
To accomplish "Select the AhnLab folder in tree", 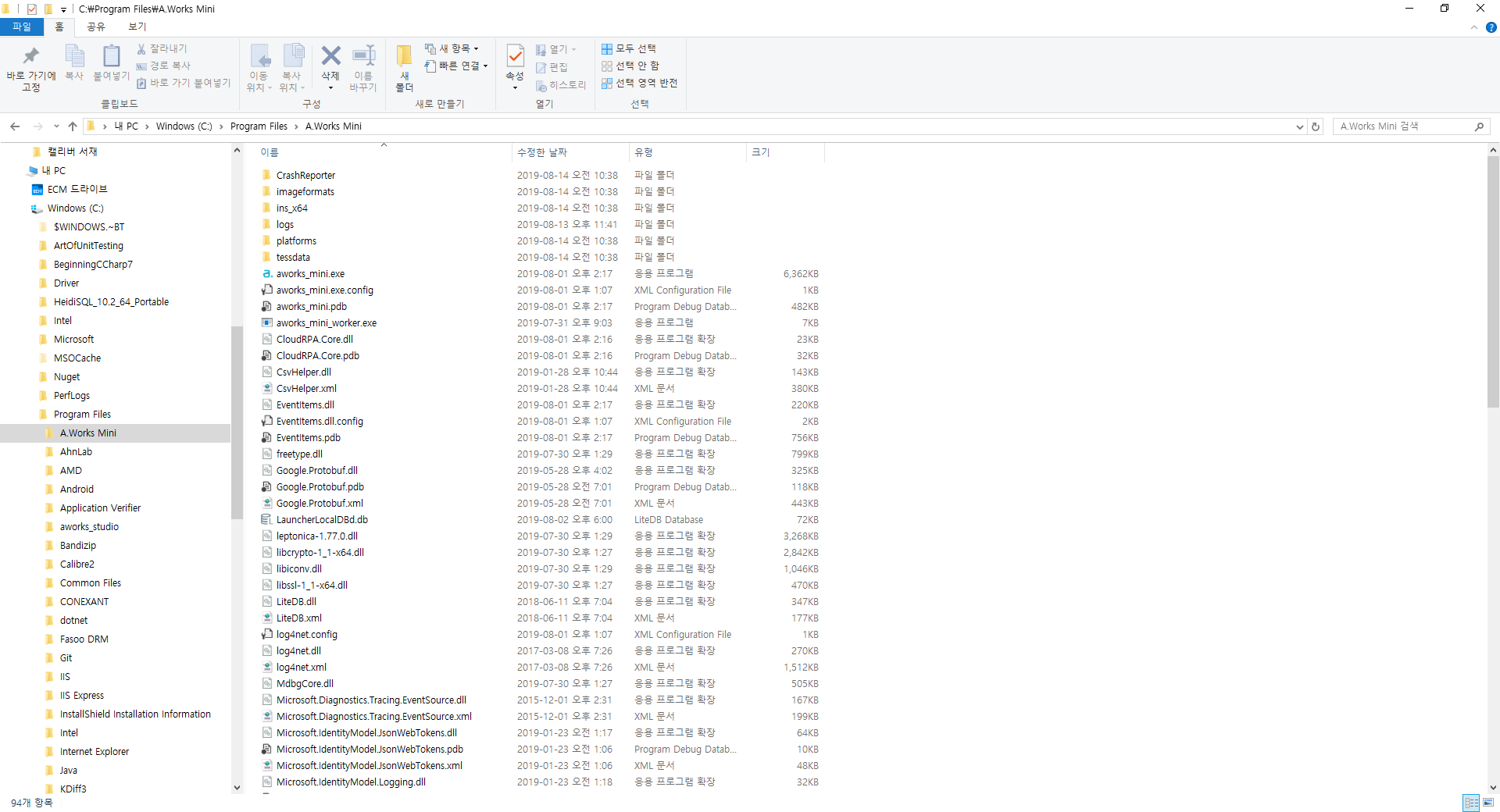I will (x=76, y=451).
